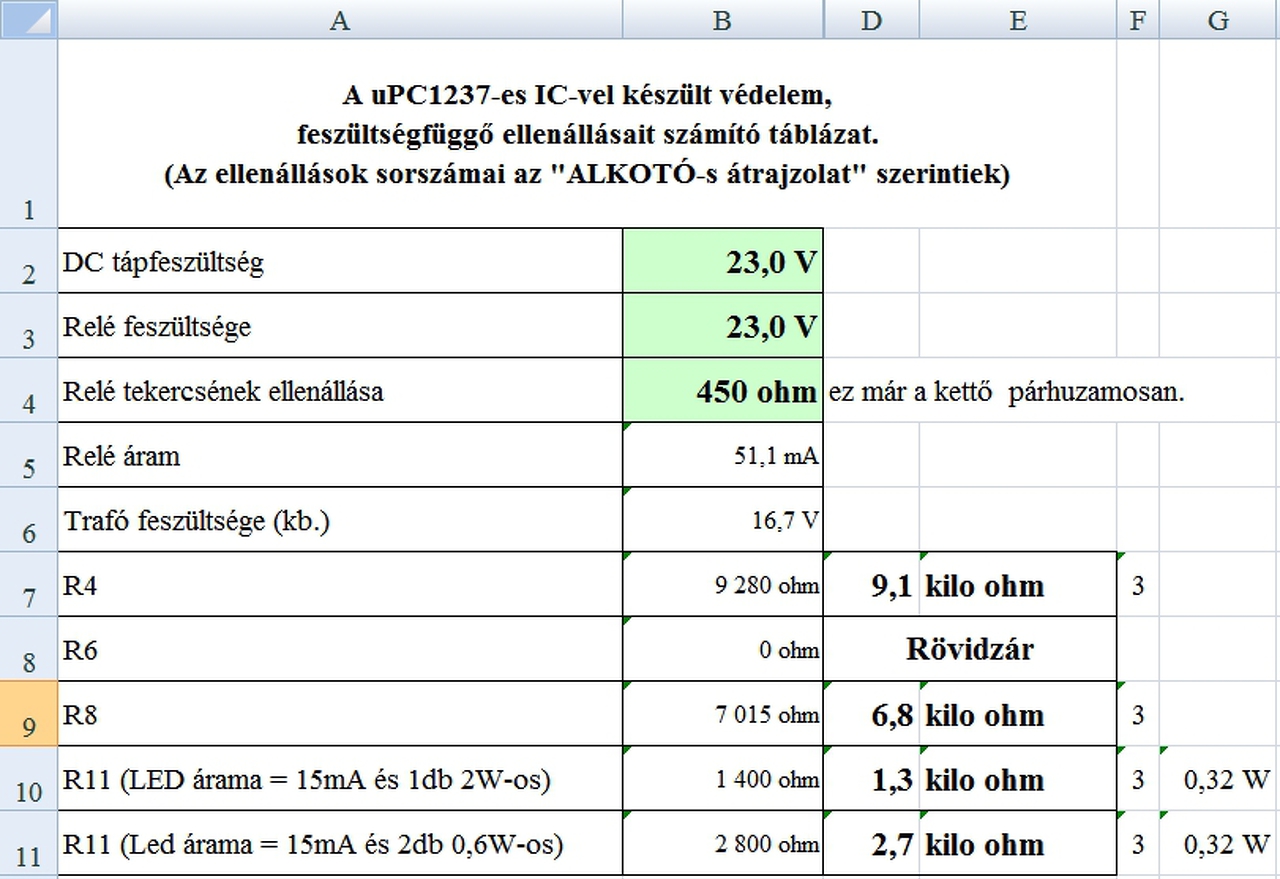Select the 16,7 V transformer voltage cell

723,519
